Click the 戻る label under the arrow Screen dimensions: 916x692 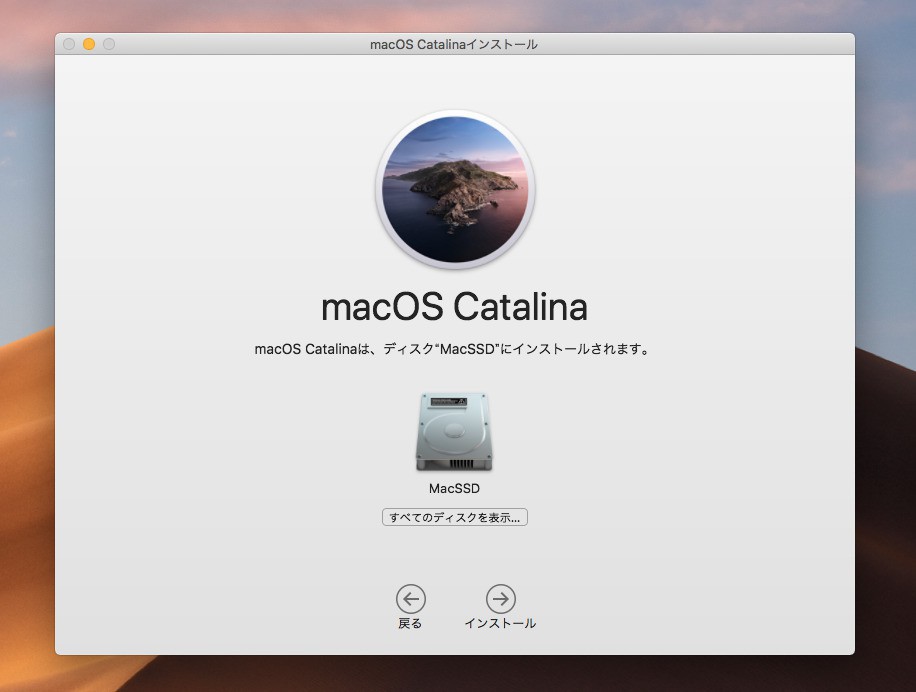coord(410,624)
